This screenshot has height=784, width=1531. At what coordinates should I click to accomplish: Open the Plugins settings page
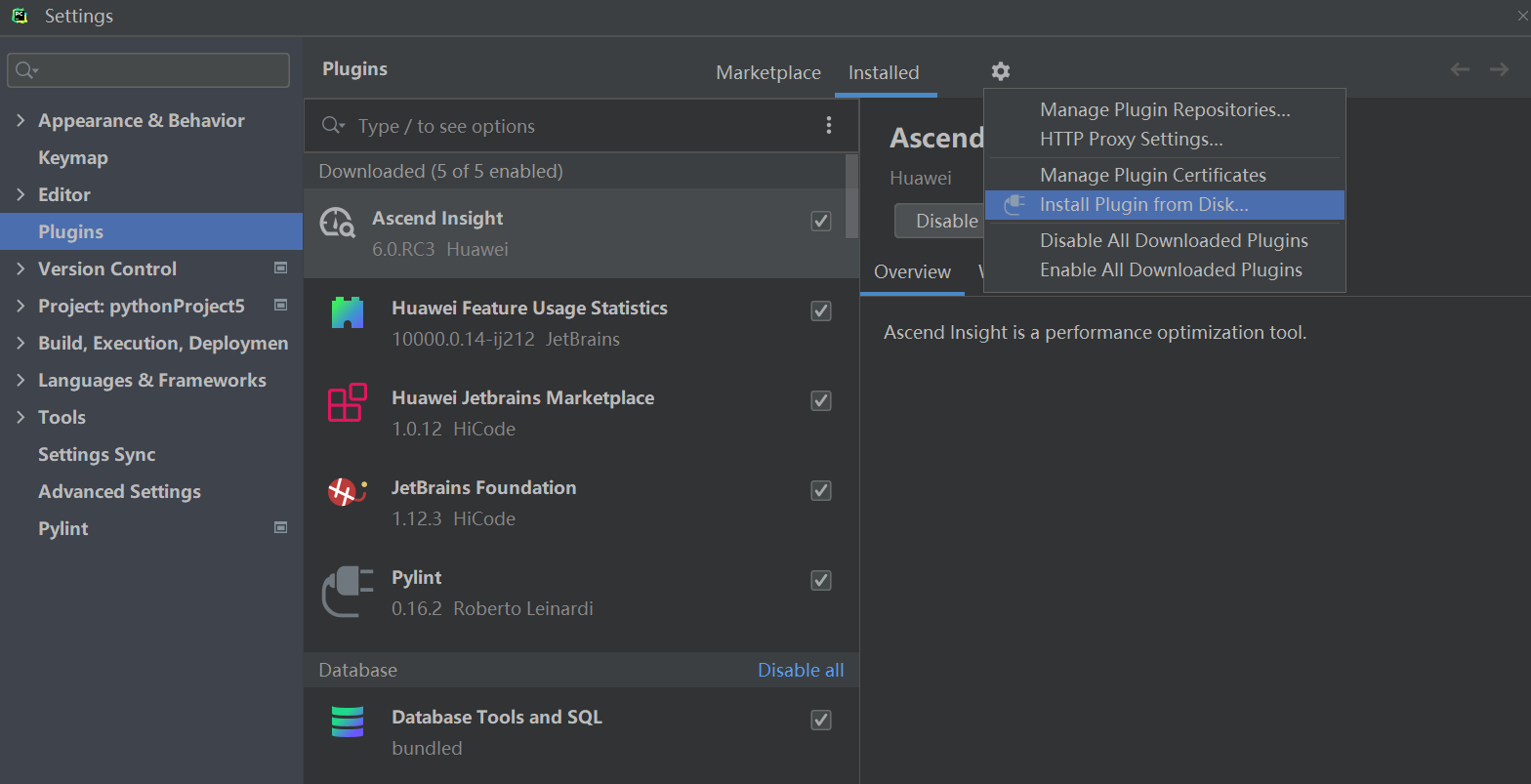pos(151,231)
